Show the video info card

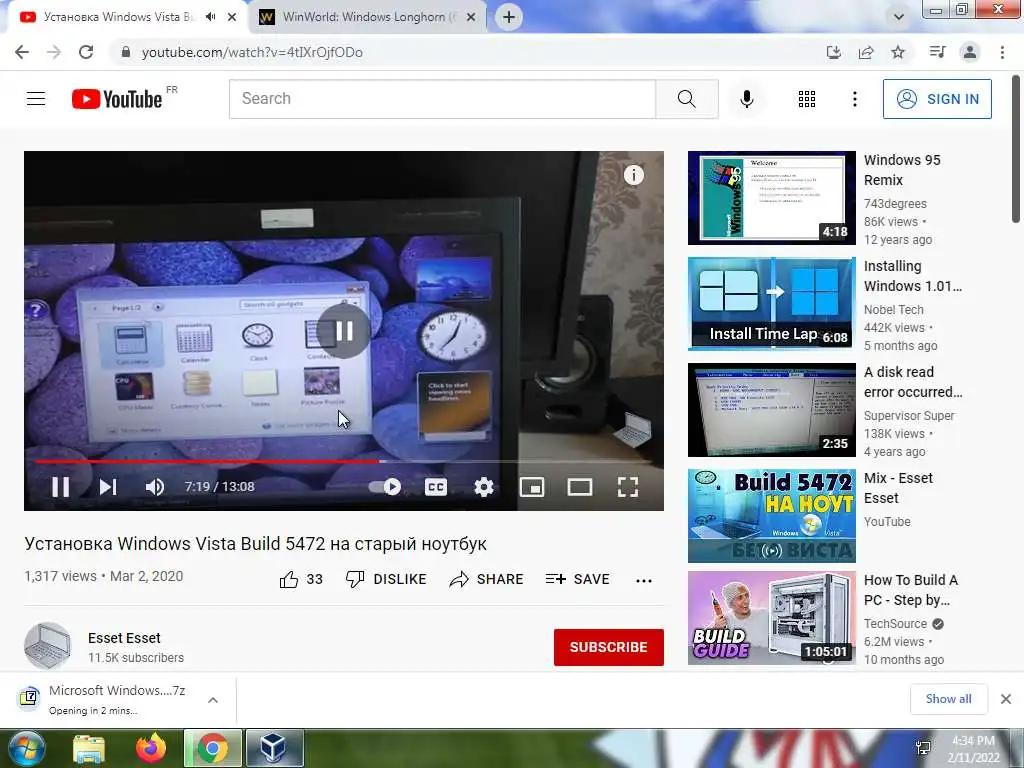(633, 175)
